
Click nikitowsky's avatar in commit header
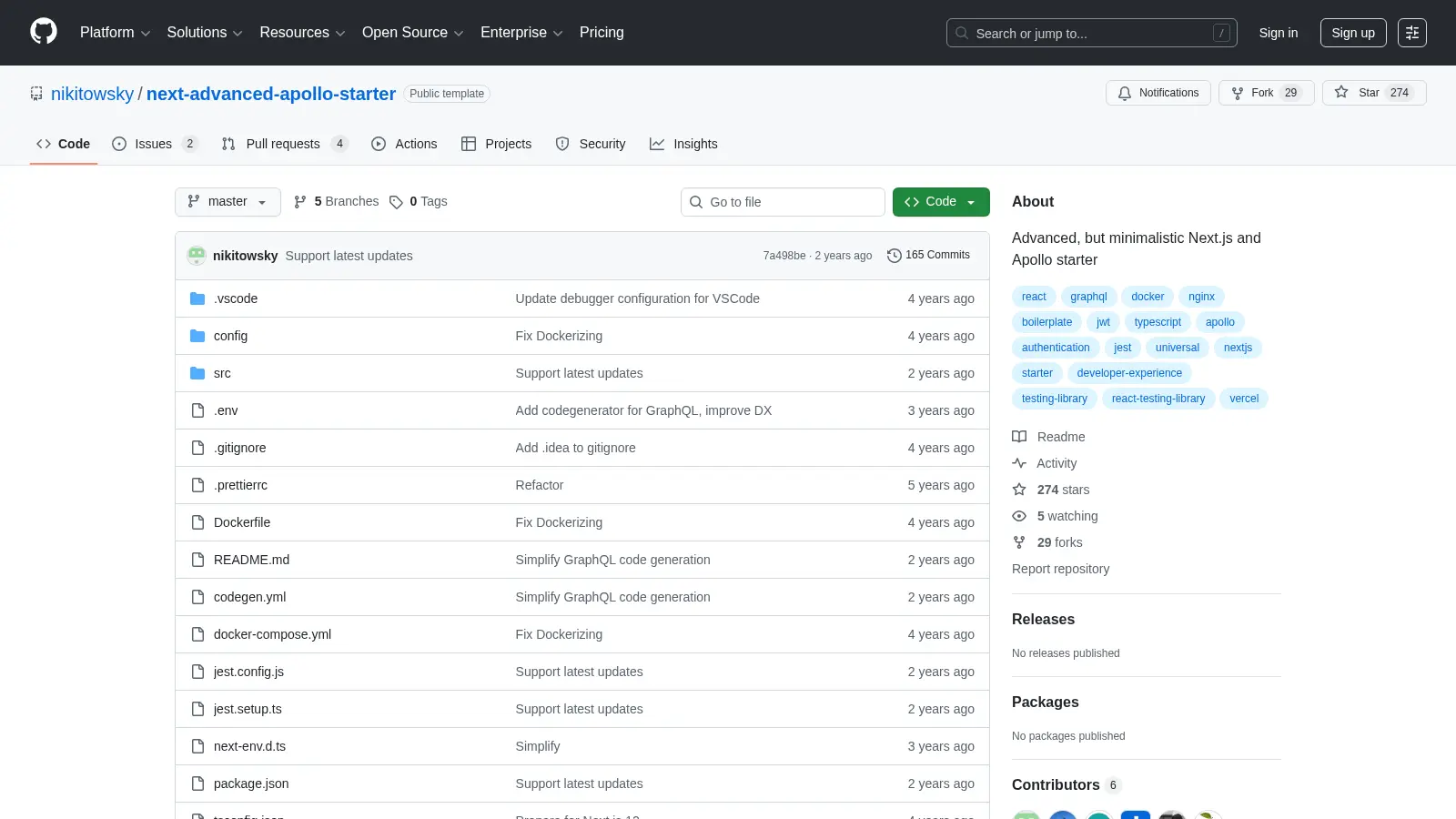click(197, 256)
